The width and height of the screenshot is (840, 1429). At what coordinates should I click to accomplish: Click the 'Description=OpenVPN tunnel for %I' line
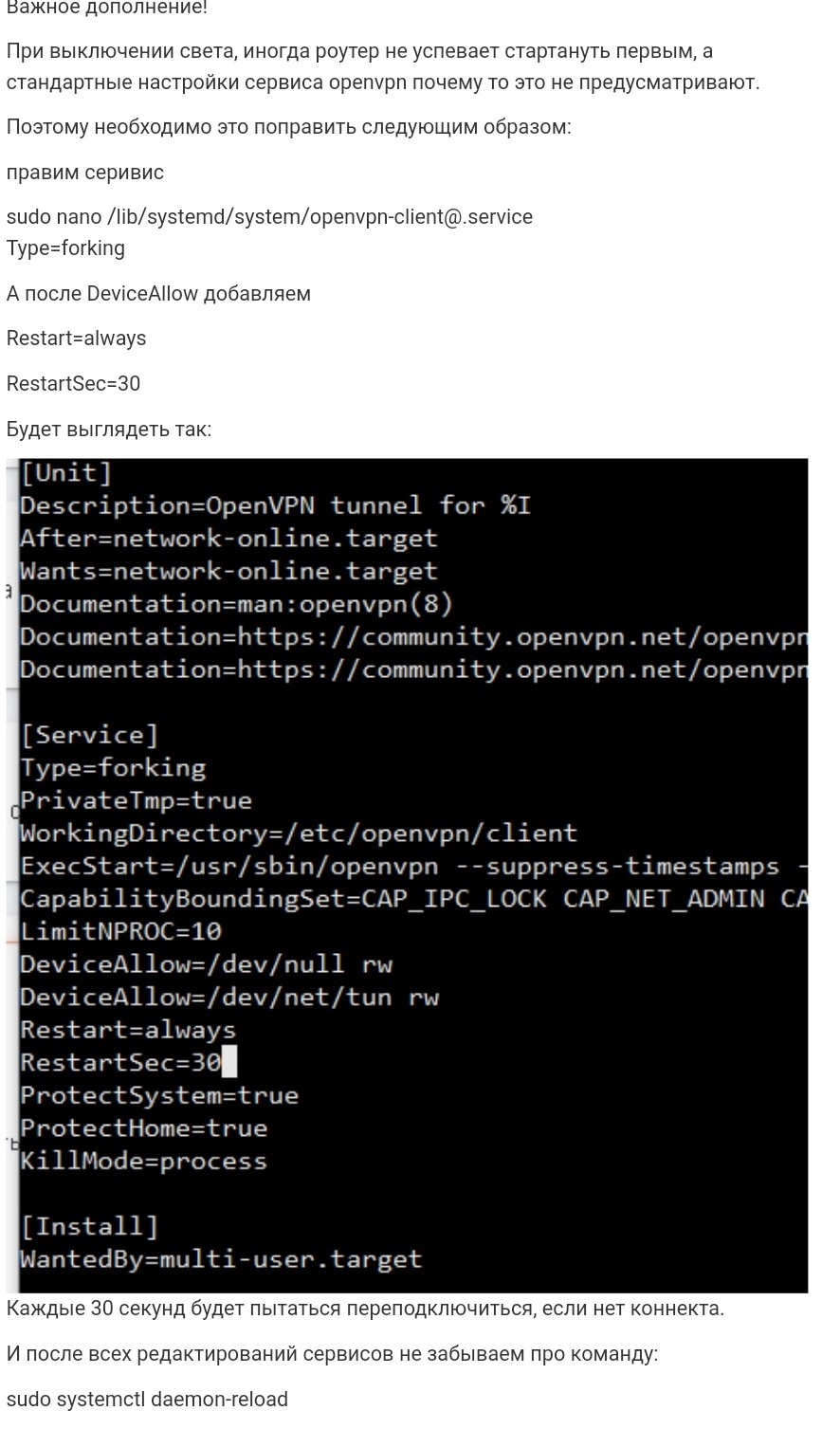276,505
